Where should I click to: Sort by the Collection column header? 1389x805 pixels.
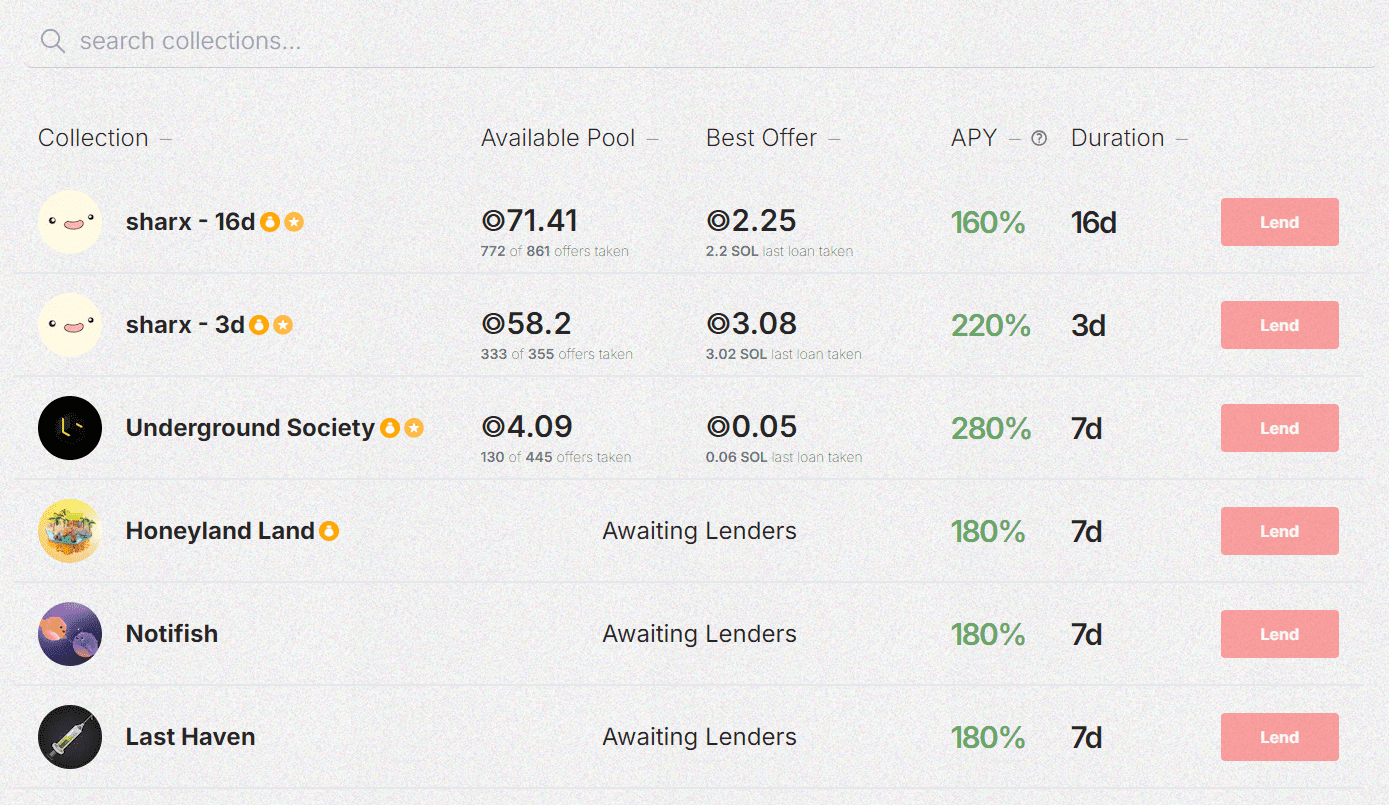coord(93,138)
